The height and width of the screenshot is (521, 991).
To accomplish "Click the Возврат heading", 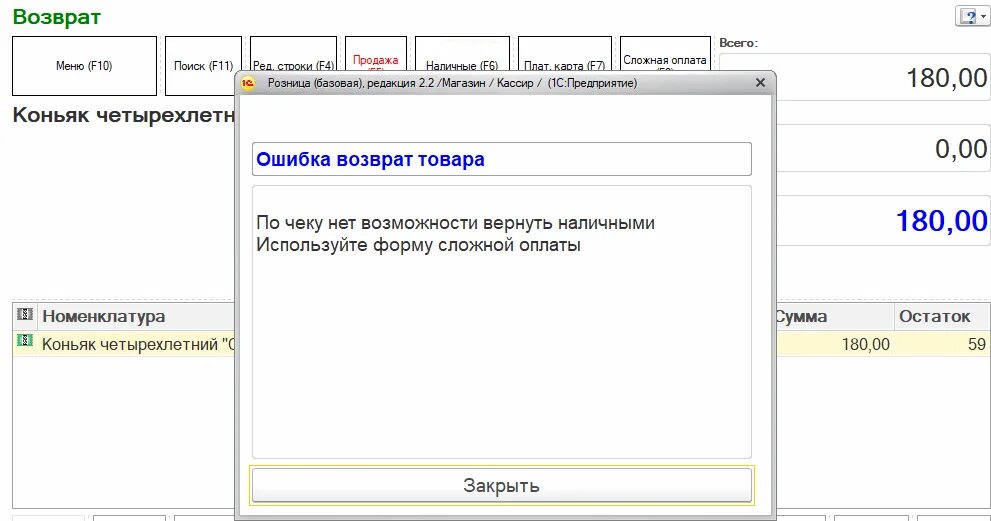I will tap(56, 16).
